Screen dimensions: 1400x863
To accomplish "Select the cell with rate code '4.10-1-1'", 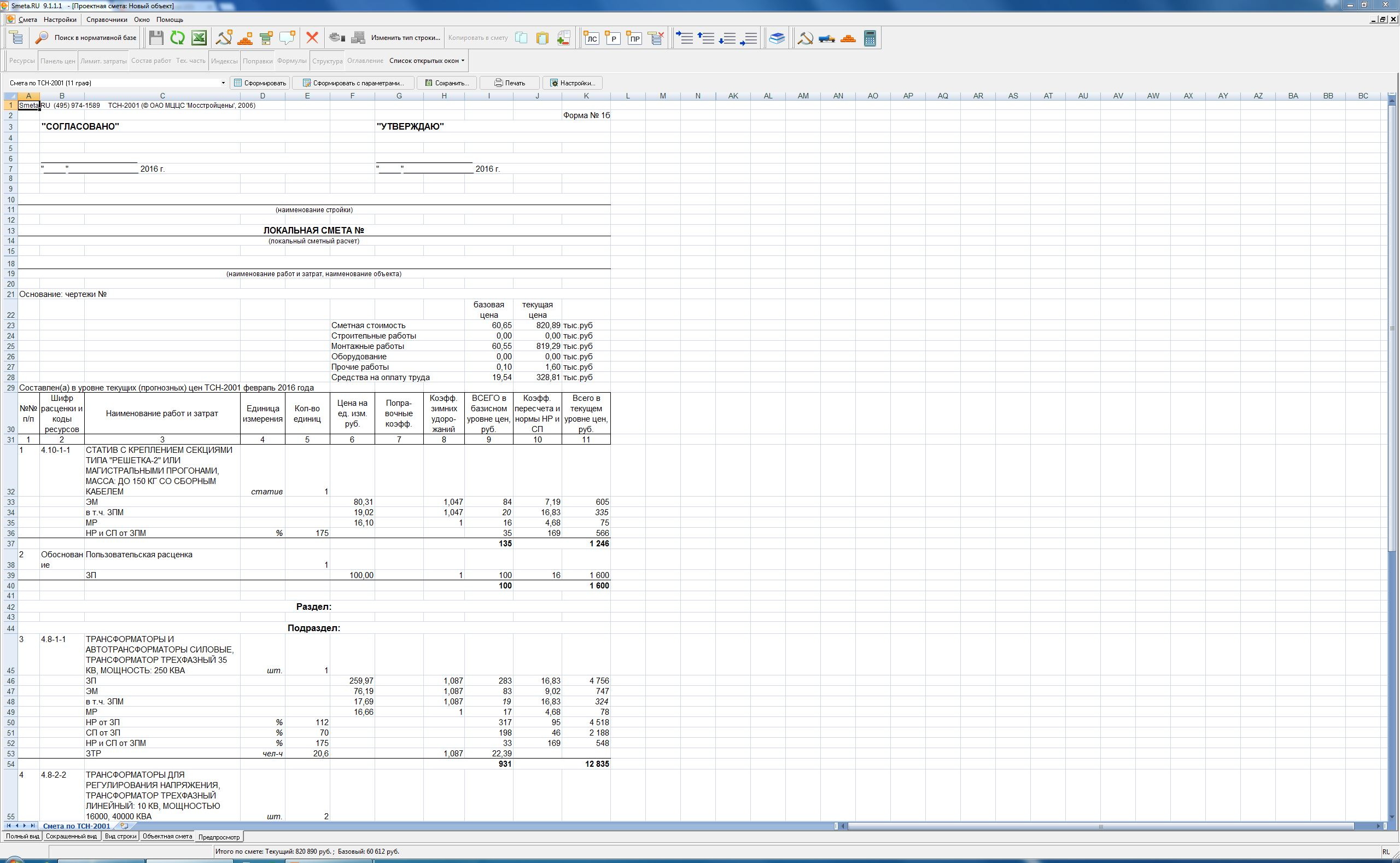I will [x=62, y=471].
